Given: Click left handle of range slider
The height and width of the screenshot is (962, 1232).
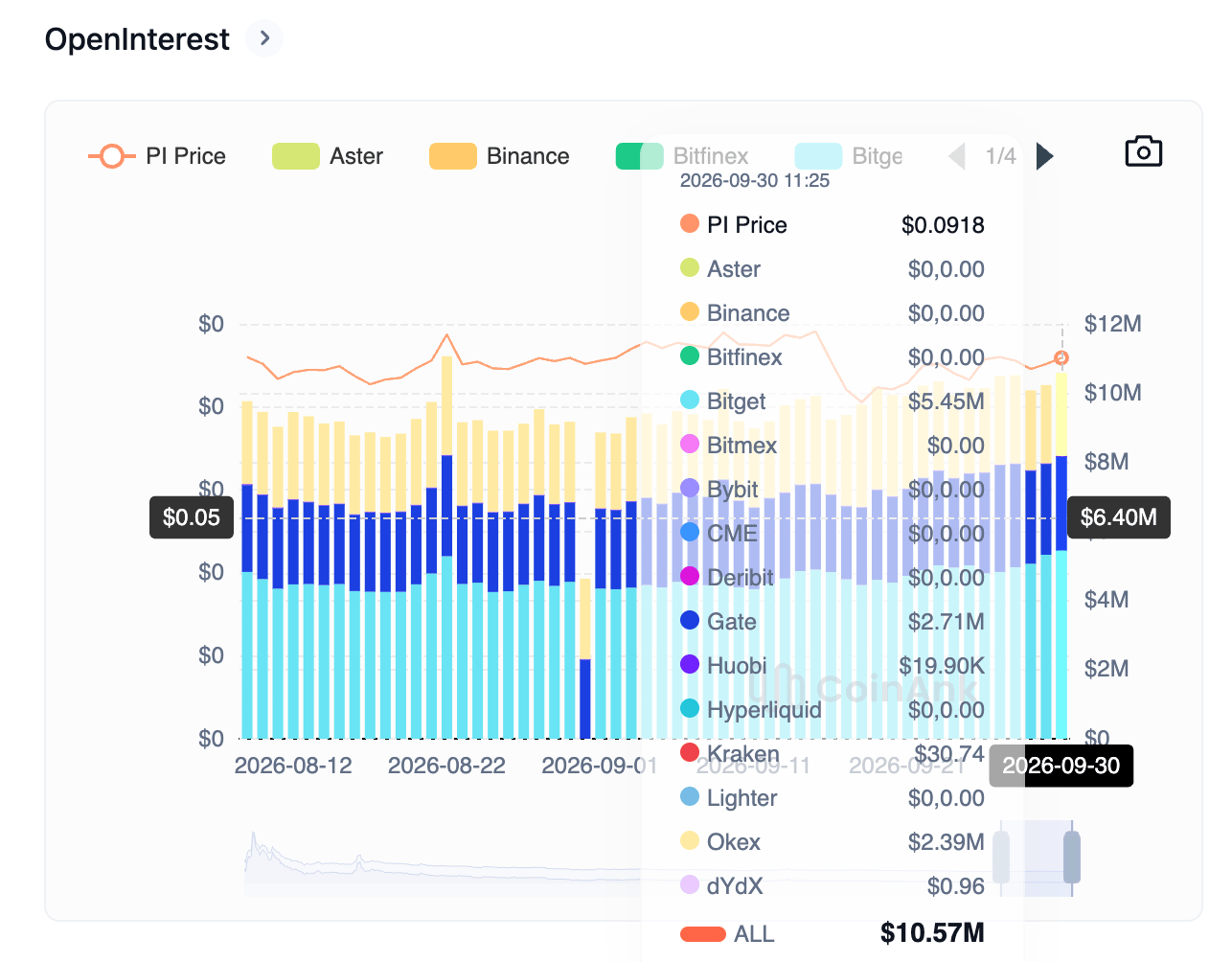Looking at the screenshot, I should click(x=1001, y=857).
